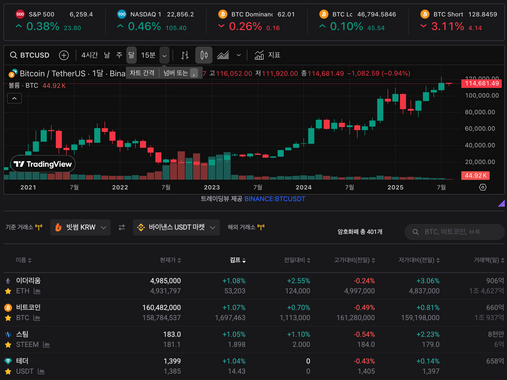The width and height of the screenshot is (507, 380).
Task: Toggle the favorite star for 테더 USDT
Action: pyautogui.click(x=8, y=371)
